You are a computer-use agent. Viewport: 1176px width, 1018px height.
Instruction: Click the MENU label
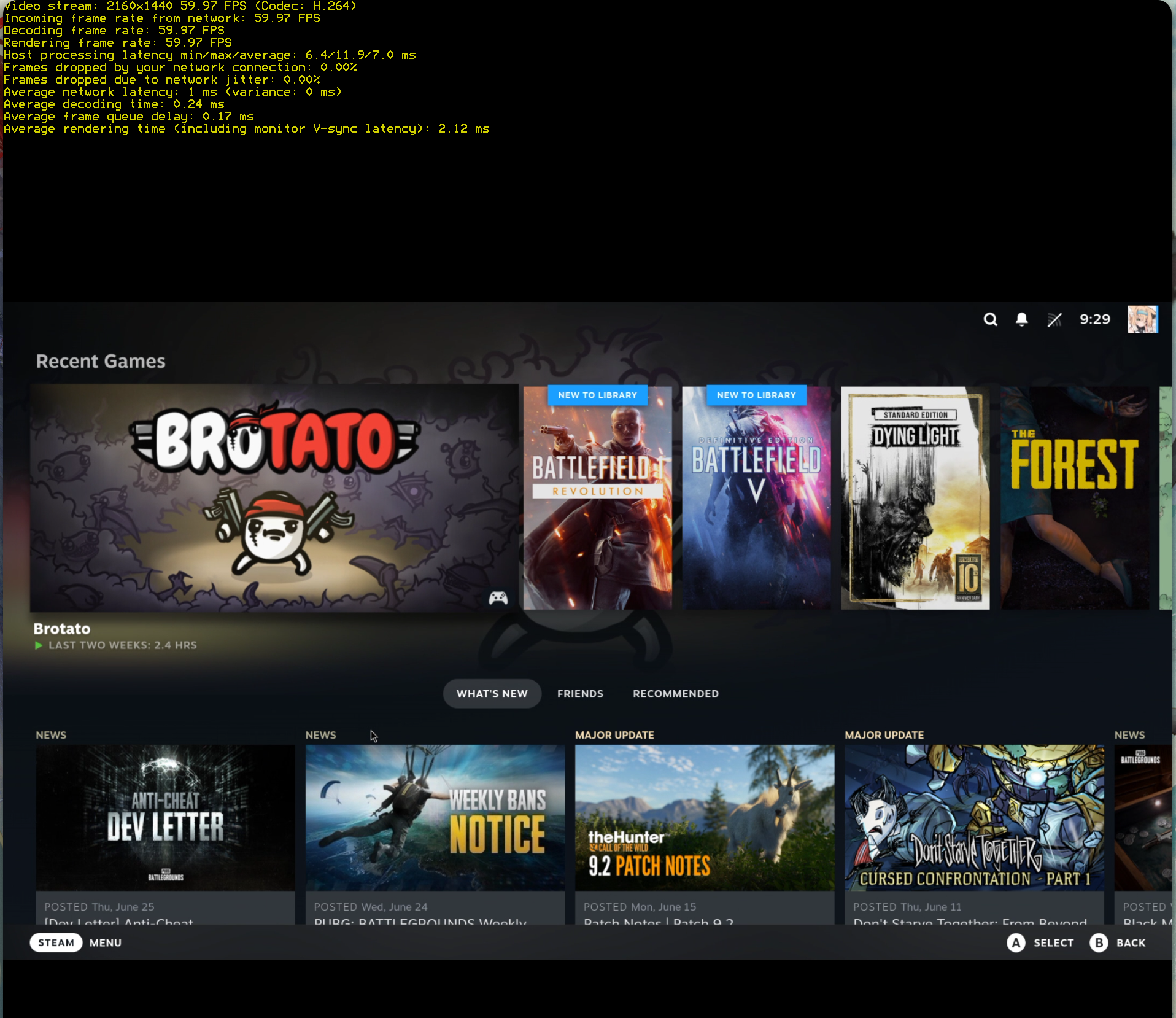[106, 942]
